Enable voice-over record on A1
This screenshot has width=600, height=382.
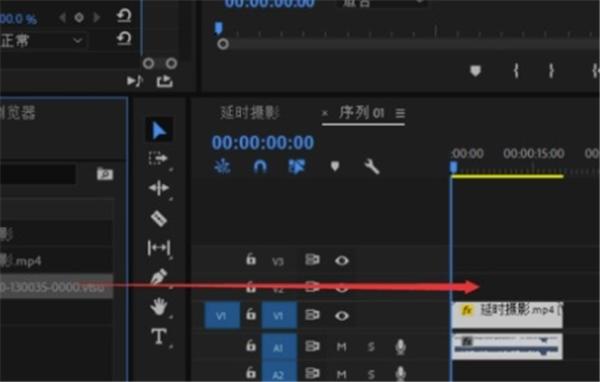click(x=400, y=347)
